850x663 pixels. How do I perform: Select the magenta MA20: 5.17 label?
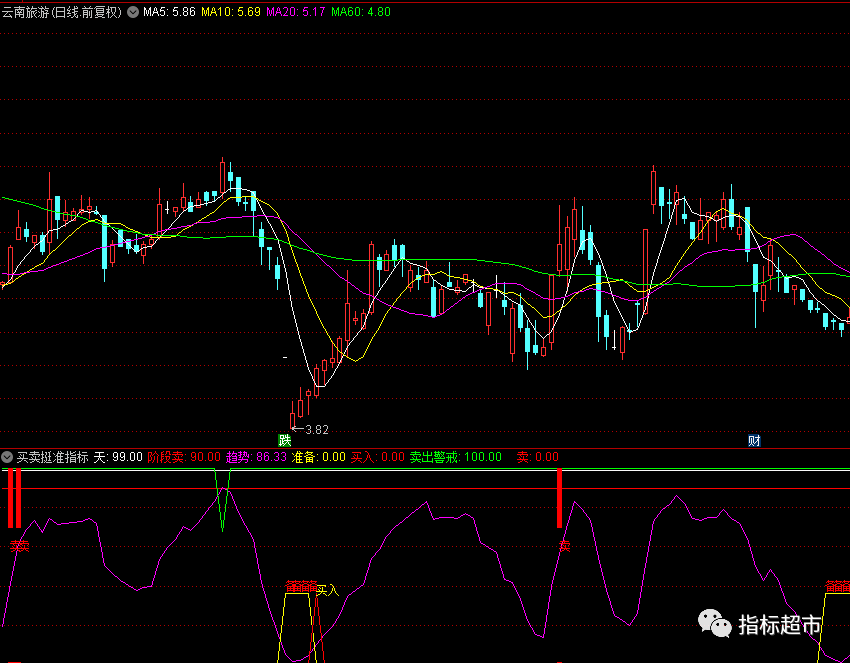click(295, 13)
